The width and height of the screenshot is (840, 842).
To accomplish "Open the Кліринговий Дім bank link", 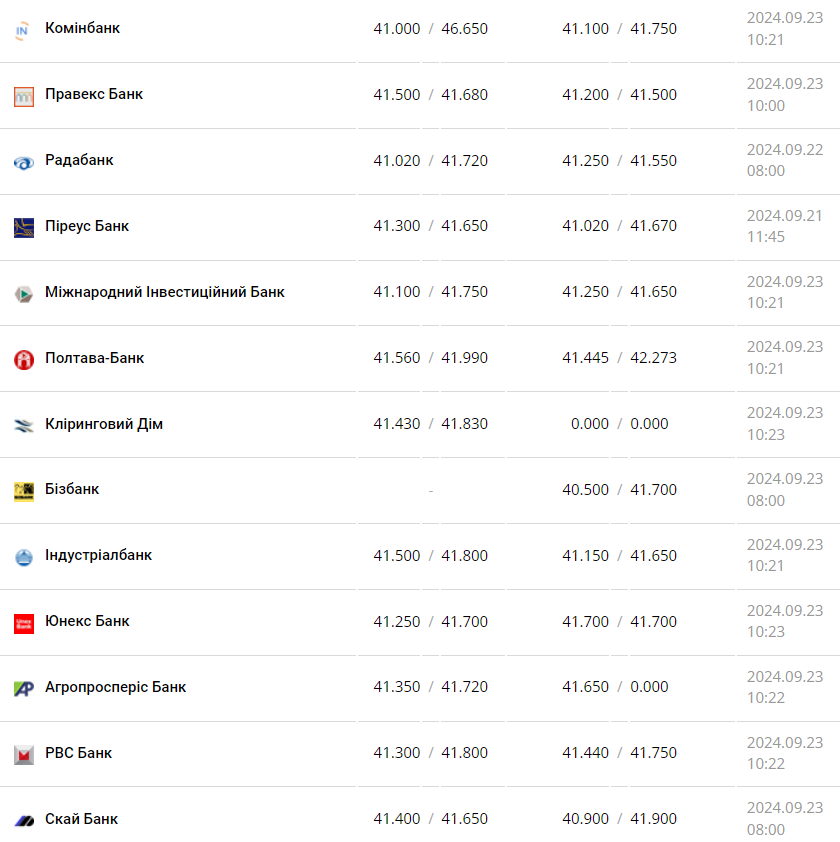I will coord(104,424).
